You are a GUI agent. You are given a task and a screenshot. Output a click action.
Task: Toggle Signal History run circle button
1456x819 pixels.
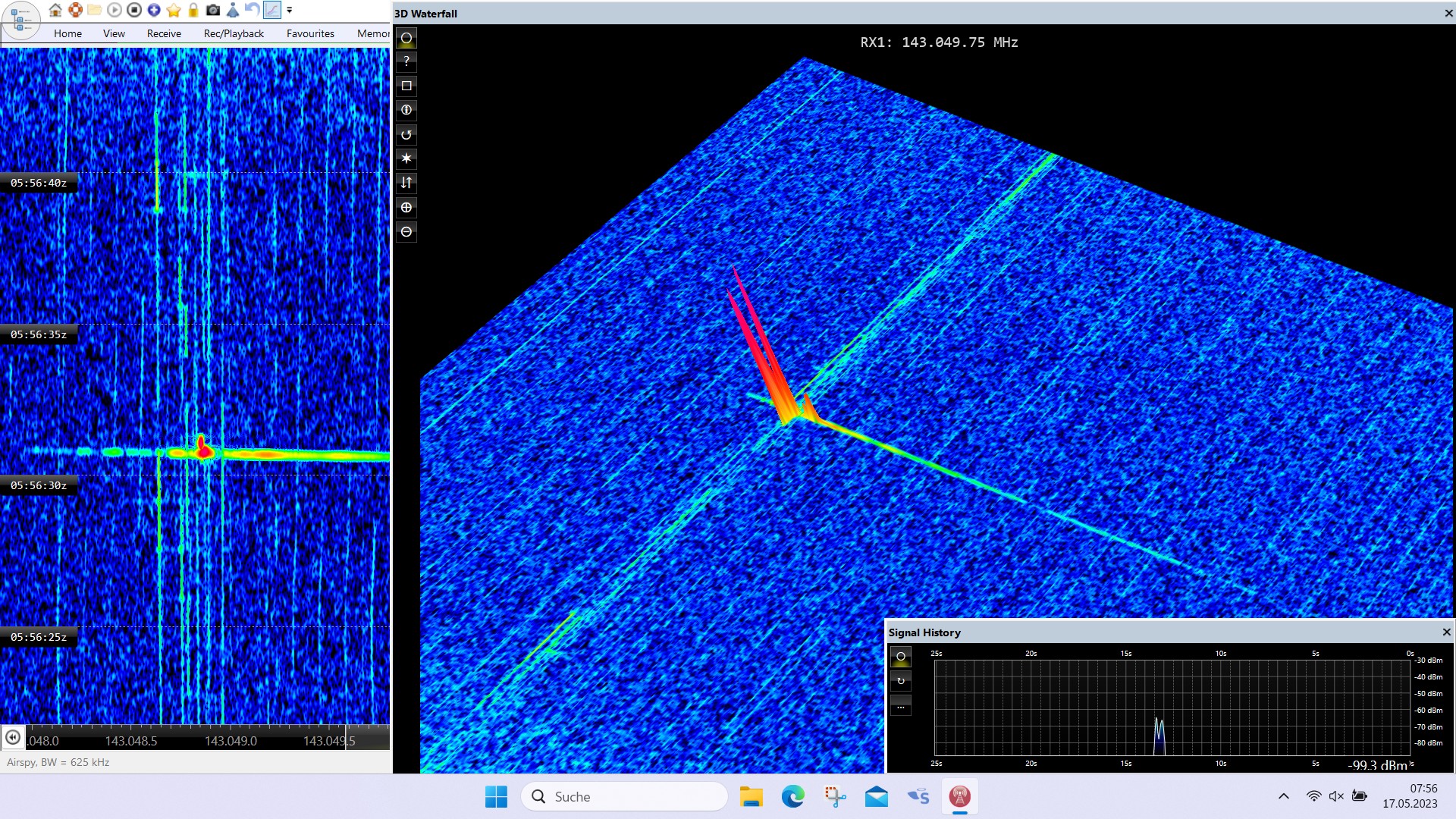click(x=901, y=657)
